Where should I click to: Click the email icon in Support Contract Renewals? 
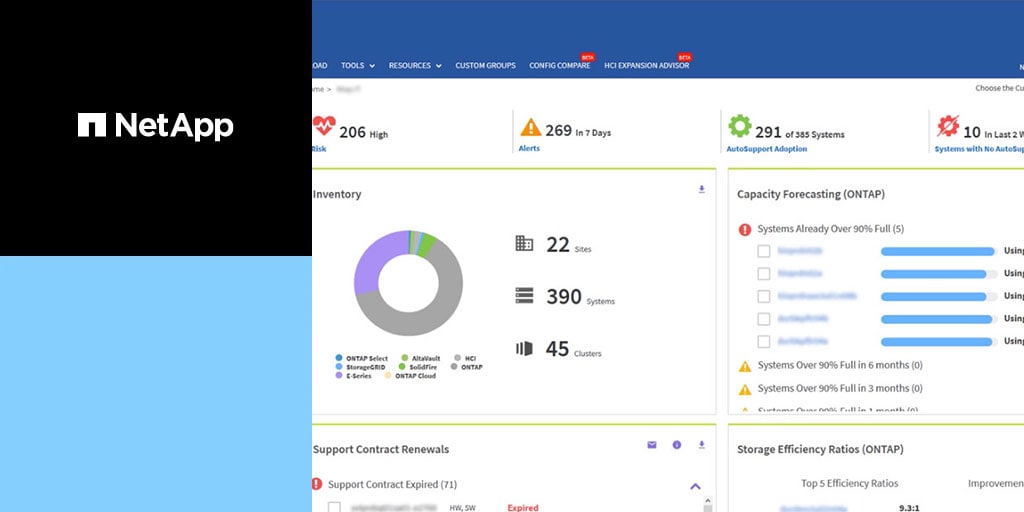tap(652, 445)
